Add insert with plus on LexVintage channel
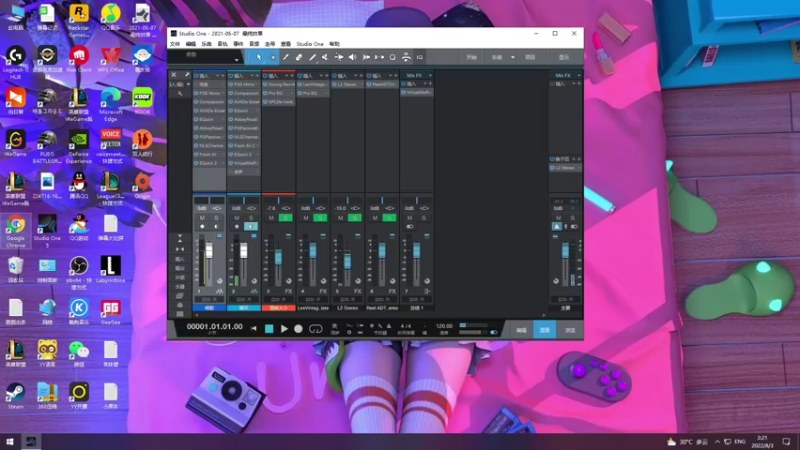This screenshot has height=450, width=800. click(x=327, y=76)
